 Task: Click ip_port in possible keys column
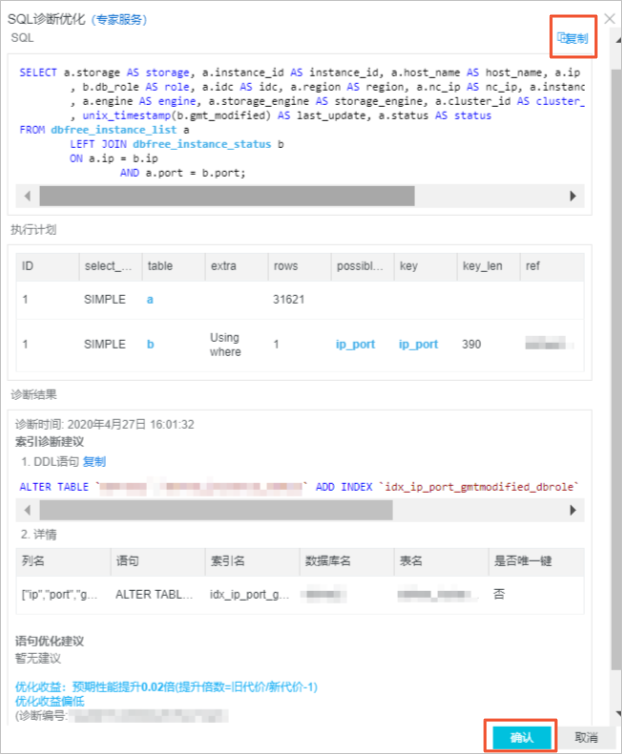click(x=355, y=344)
